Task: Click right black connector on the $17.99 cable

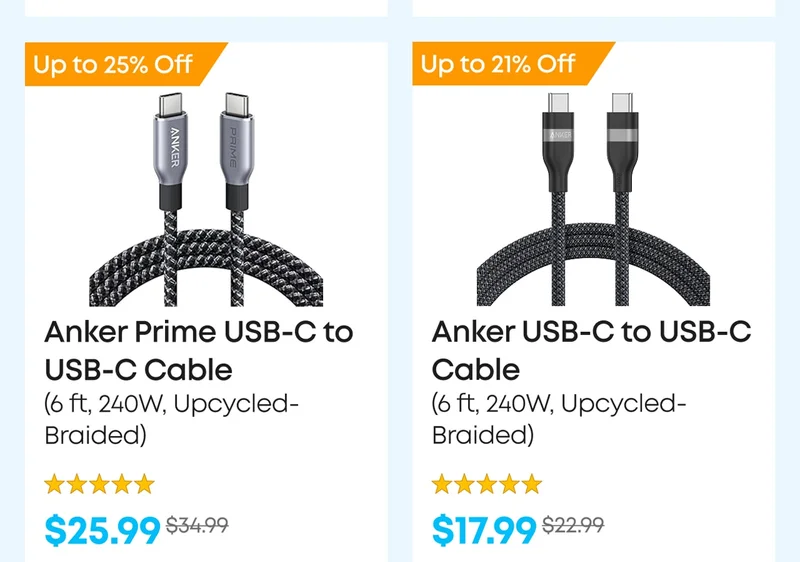Action: 623,130
